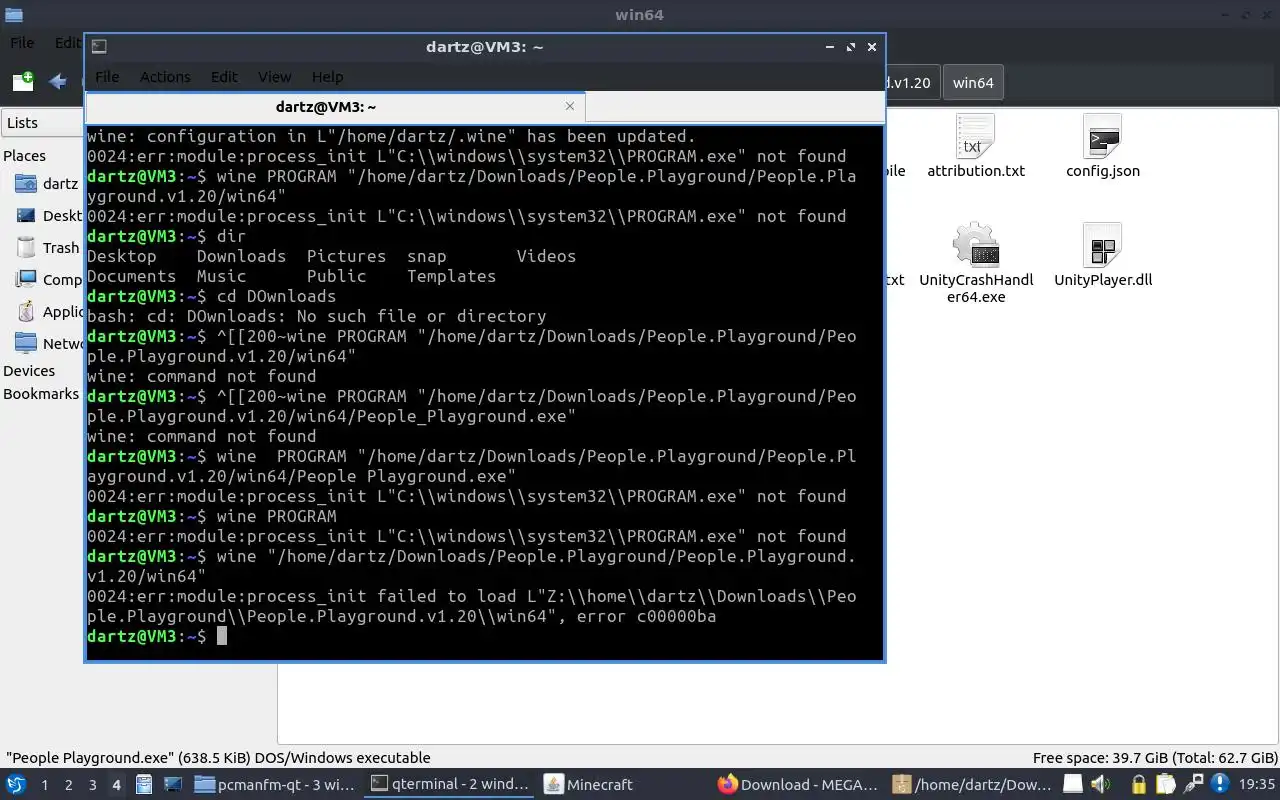Screen dimensions: 1280x800
Task: Select the attribution.txt file icon
Action: coord(975,136)
